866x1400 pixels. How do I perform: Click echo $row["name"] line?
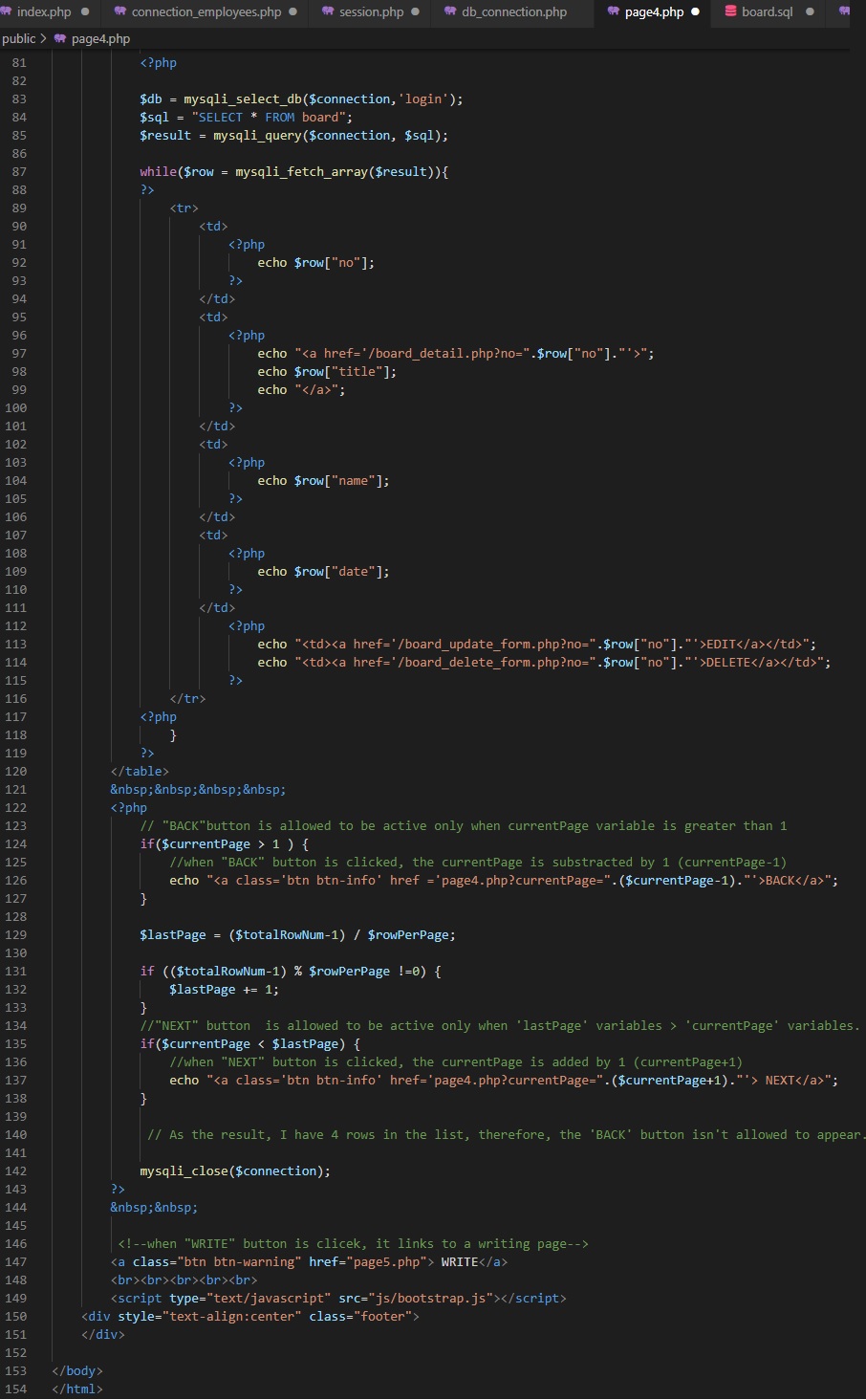(323, 481)
